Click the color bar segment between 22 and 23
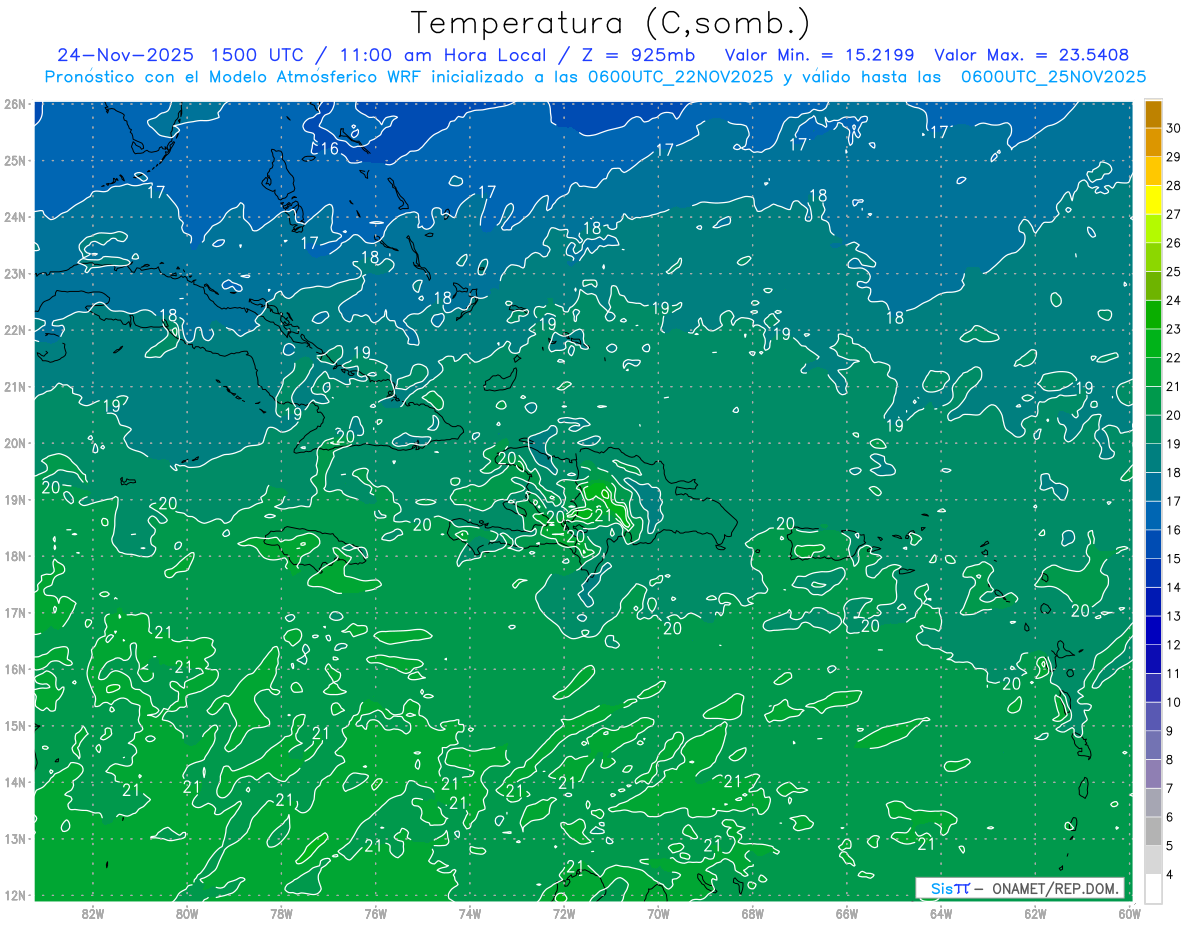 (1153, 343)
